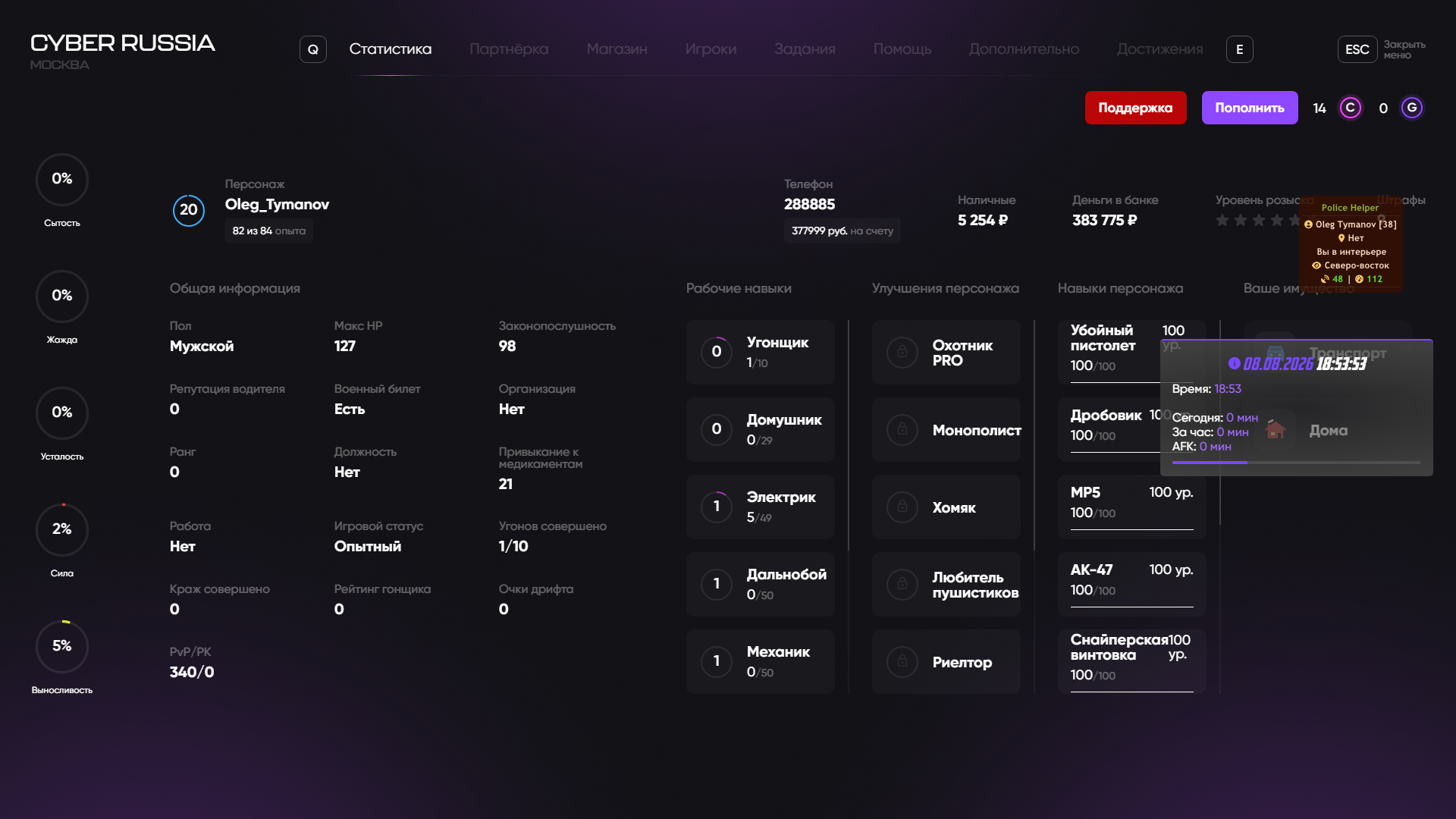Click the purple Пополнить button

[1250, 108]
